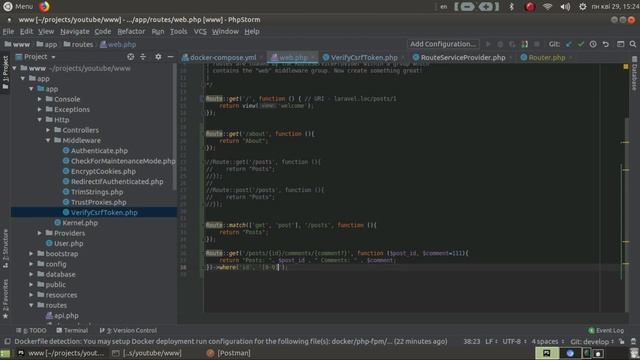640x360 pixels.
Task: Click the Git develop branch widget
Action: pos(592,342)
